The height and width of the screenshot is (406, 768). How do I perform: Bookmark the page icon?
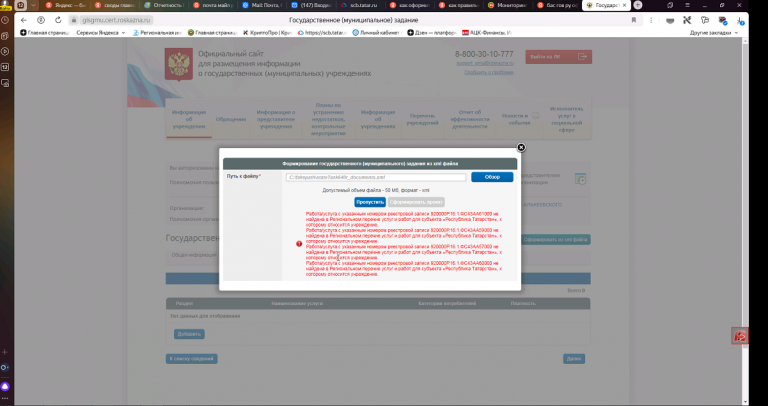click(x=634, y=20)
